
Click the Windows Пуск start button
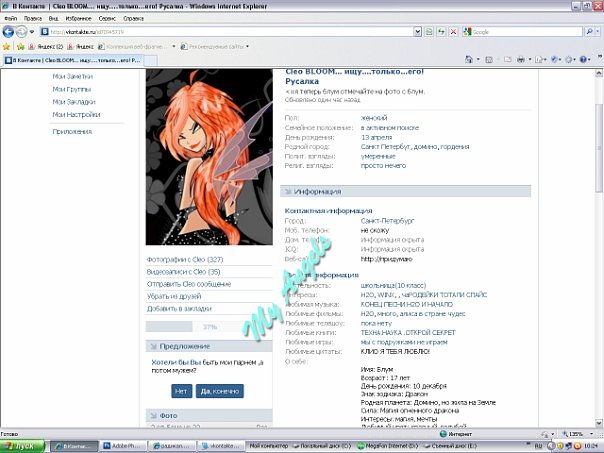point(22,446)
